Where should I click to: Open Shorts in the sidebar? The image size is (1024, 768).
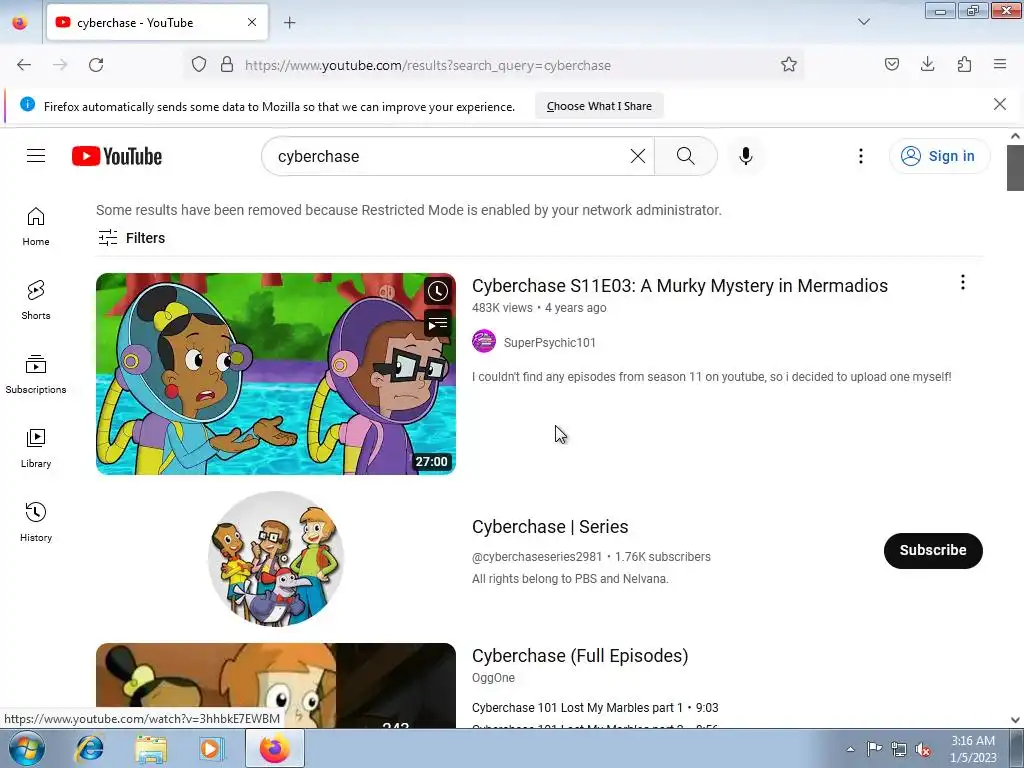[x=36, y=300]
